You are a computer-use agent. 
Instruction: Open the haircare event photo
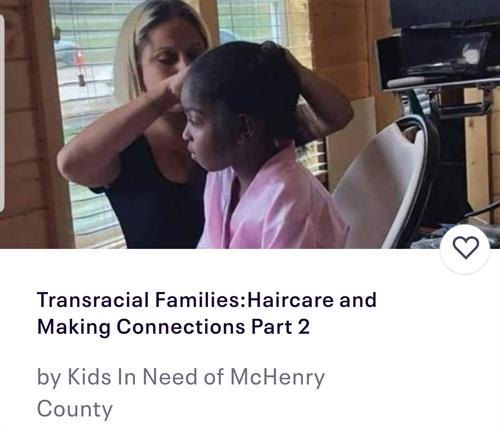pos(250,124)
